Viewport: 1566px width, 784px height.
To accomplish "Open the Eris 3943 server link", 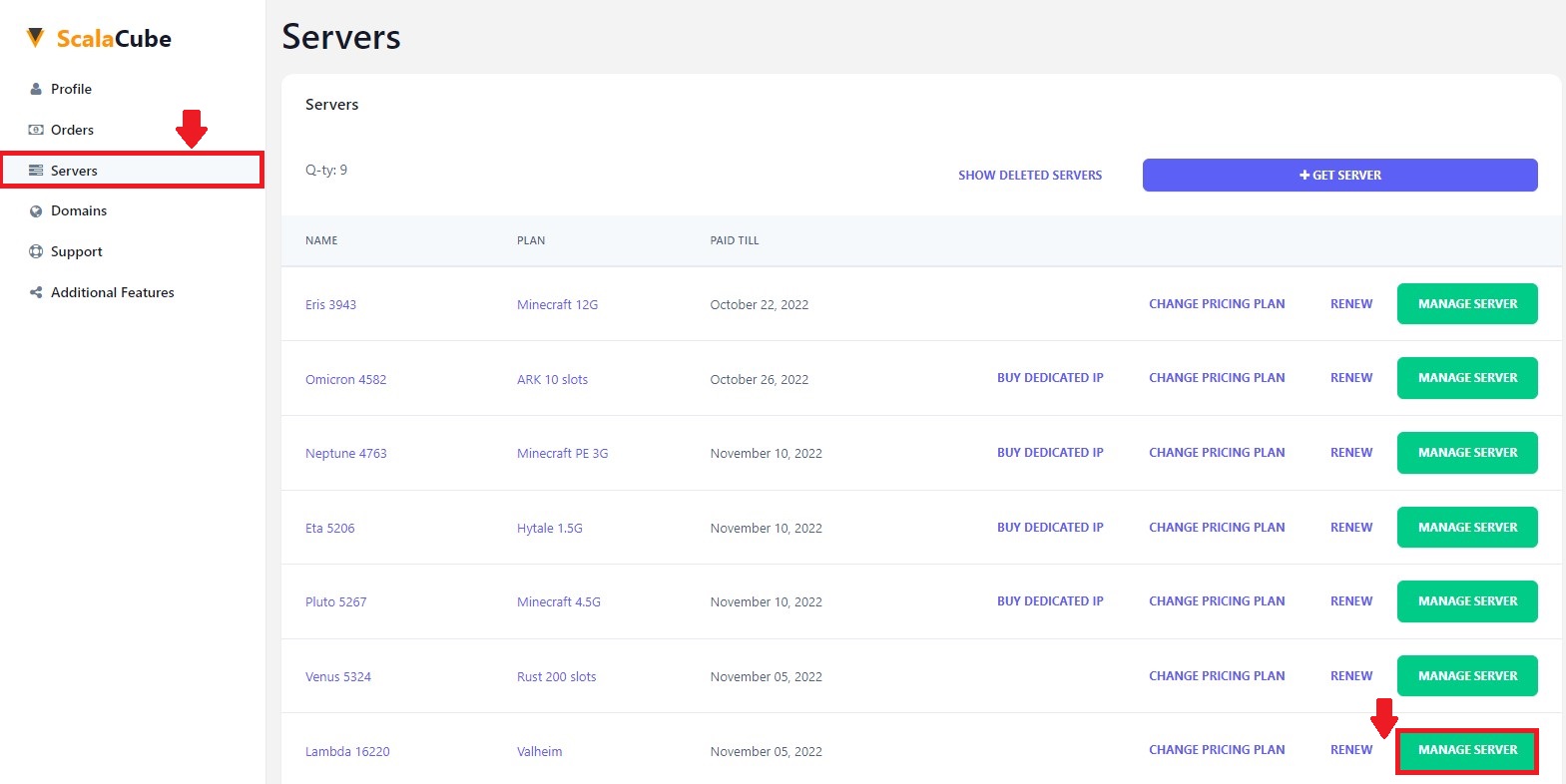I will [330, 304].
